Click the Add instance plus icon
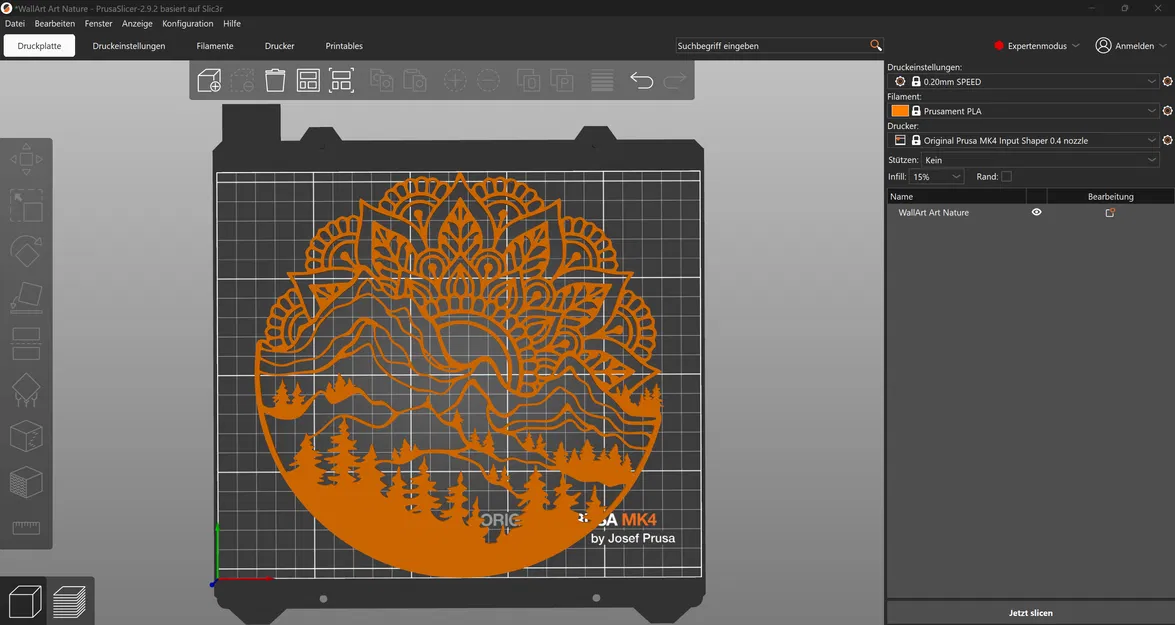Image resolution: width=1175 pixels, height=625 pixels. tap(455, 80)
